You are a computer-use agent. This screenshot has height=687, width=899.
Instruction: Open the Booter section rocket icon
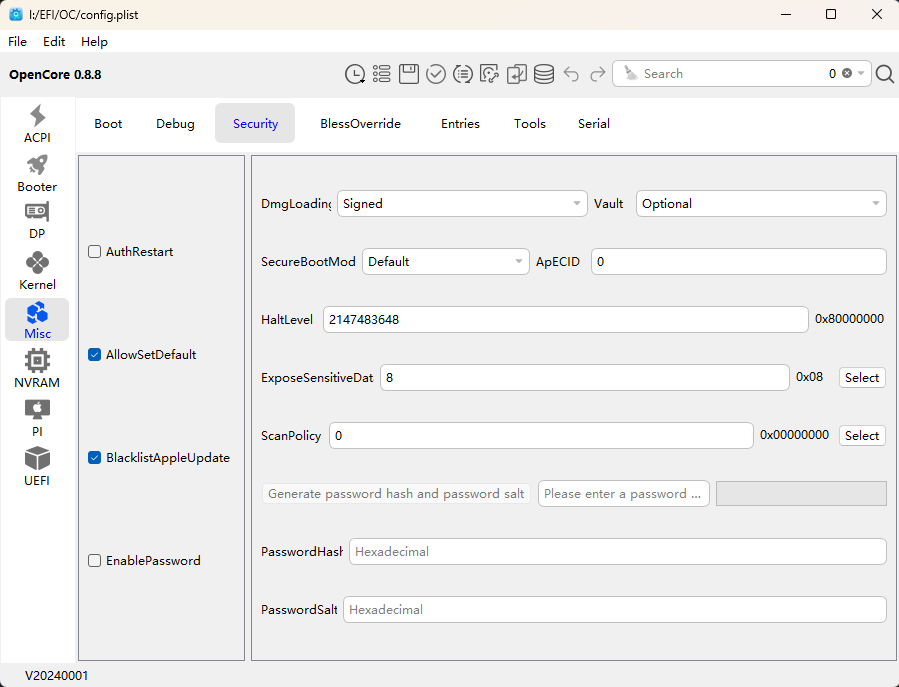37,172
